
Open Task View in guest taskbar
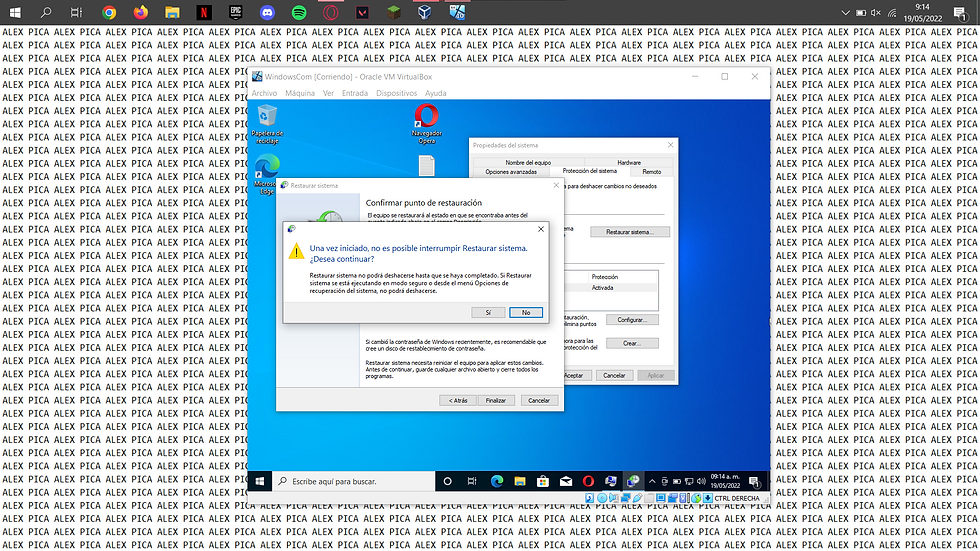(472, 481)
